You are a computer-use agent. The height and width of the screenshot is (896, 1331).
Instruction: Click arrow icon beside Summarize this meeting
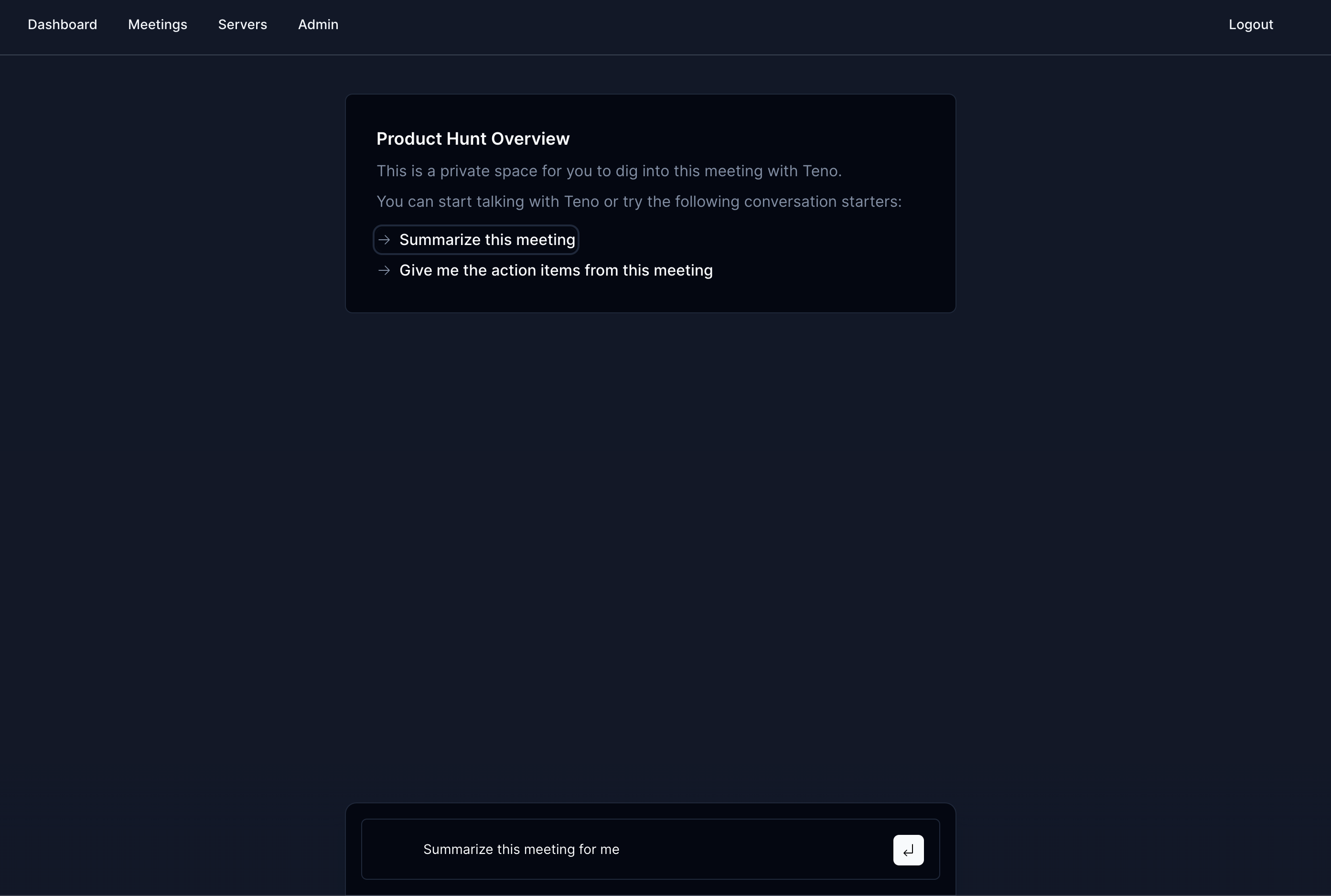click(385, 240)
